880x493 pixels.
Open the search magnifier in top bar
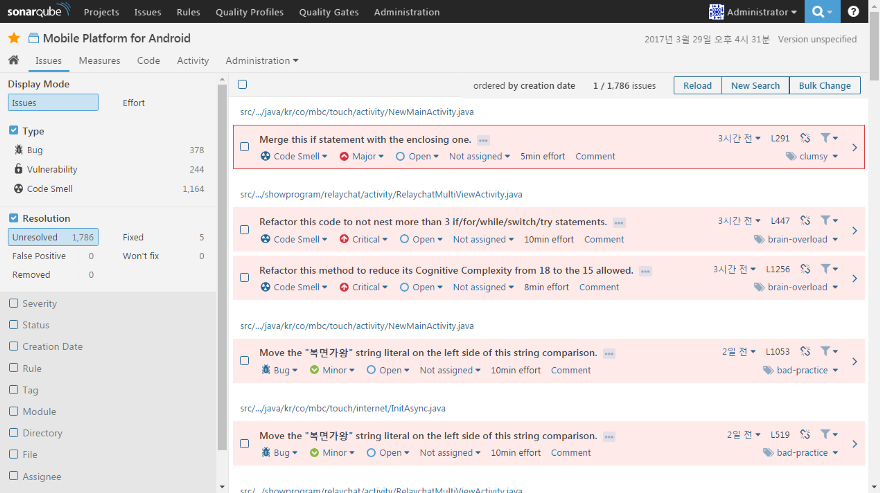(x=822, y=11)
